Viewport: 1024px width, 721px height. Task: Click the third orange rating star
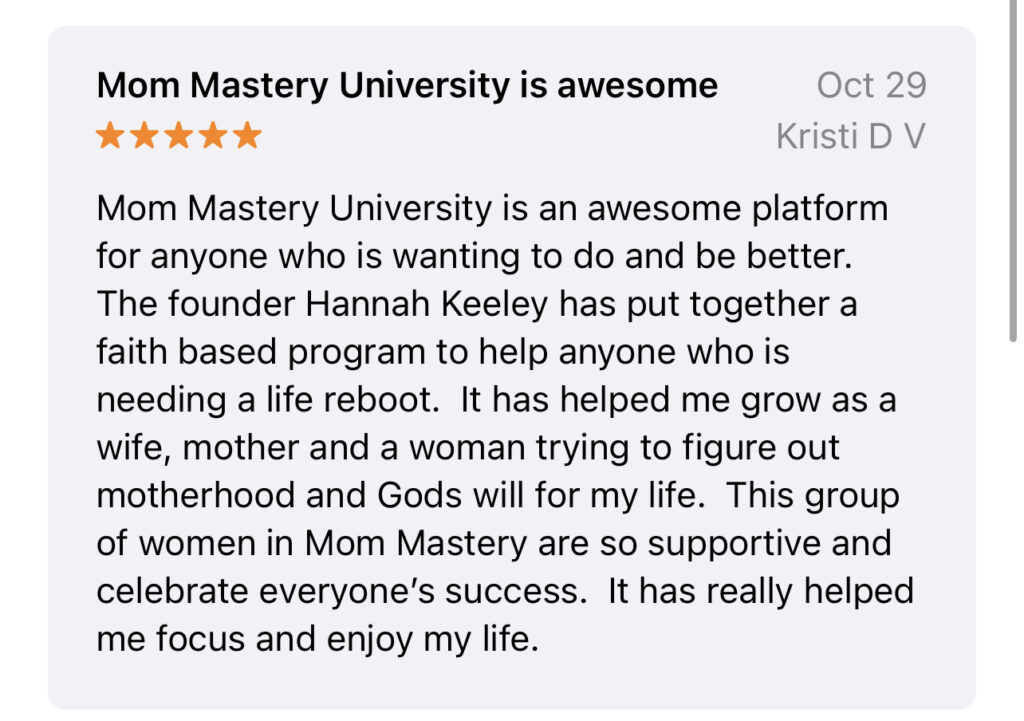[179, 136]
